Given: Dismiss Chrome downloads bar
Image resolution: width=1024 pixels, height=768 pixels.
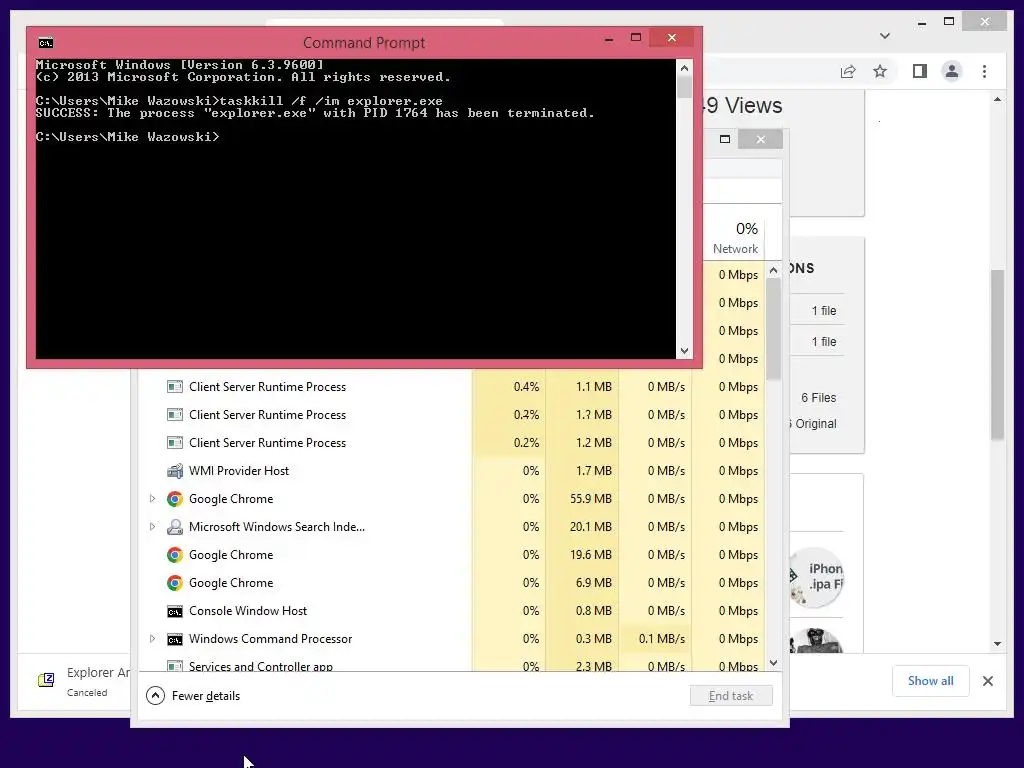Looking at the screenshot, I should [987, 681].
